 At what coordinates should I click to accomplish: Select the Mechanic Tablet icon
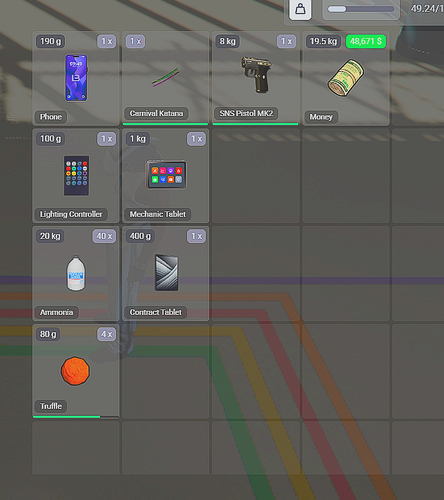(x=166, y=174)
